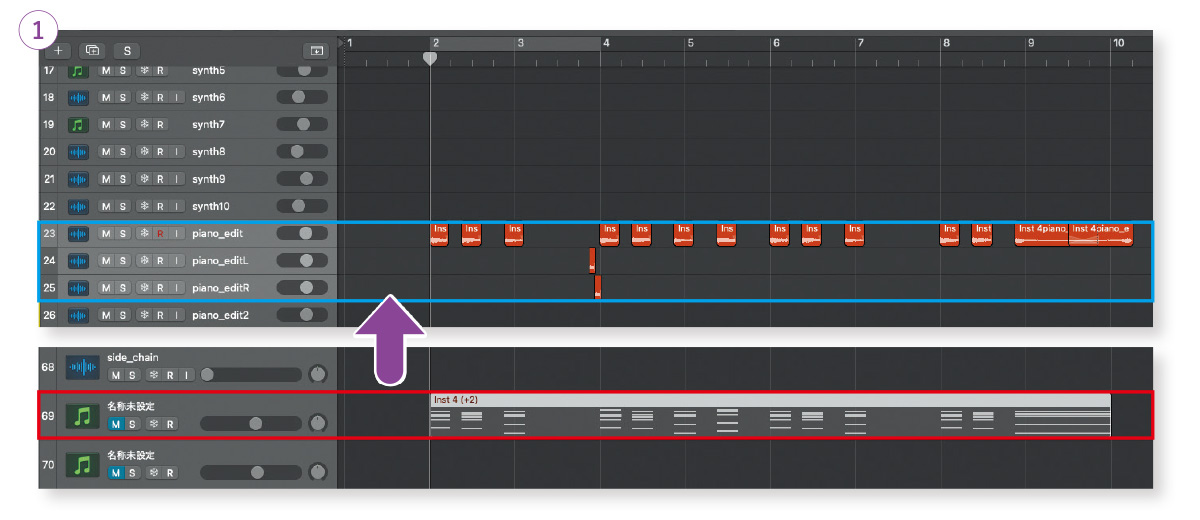Select the piano_edit2 track name
This screenshot has width=1200, height=520.
(x=221, y=315)
